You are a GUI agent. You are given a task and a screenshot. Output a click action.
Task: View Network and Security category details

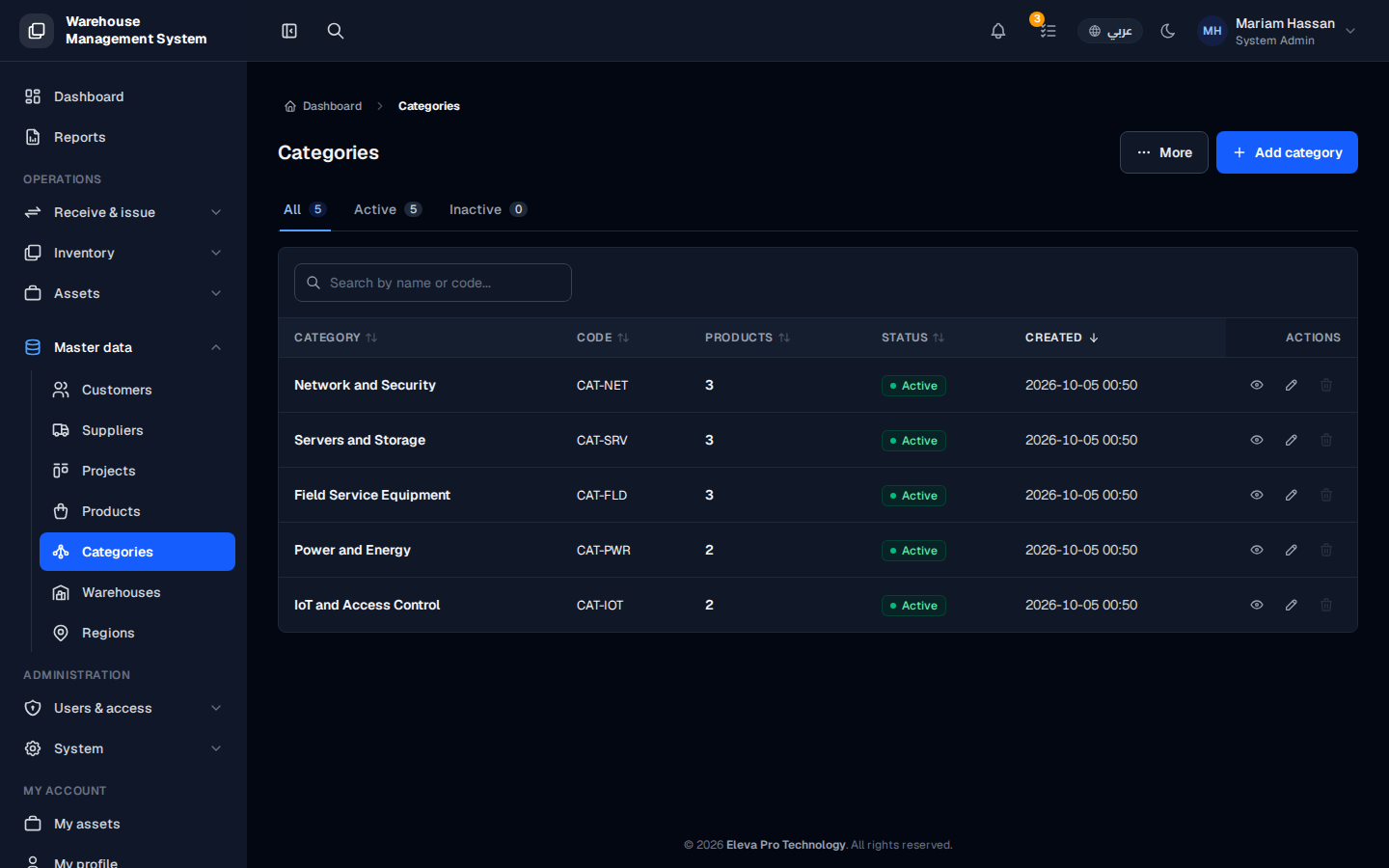click(x=1257, y=385)
